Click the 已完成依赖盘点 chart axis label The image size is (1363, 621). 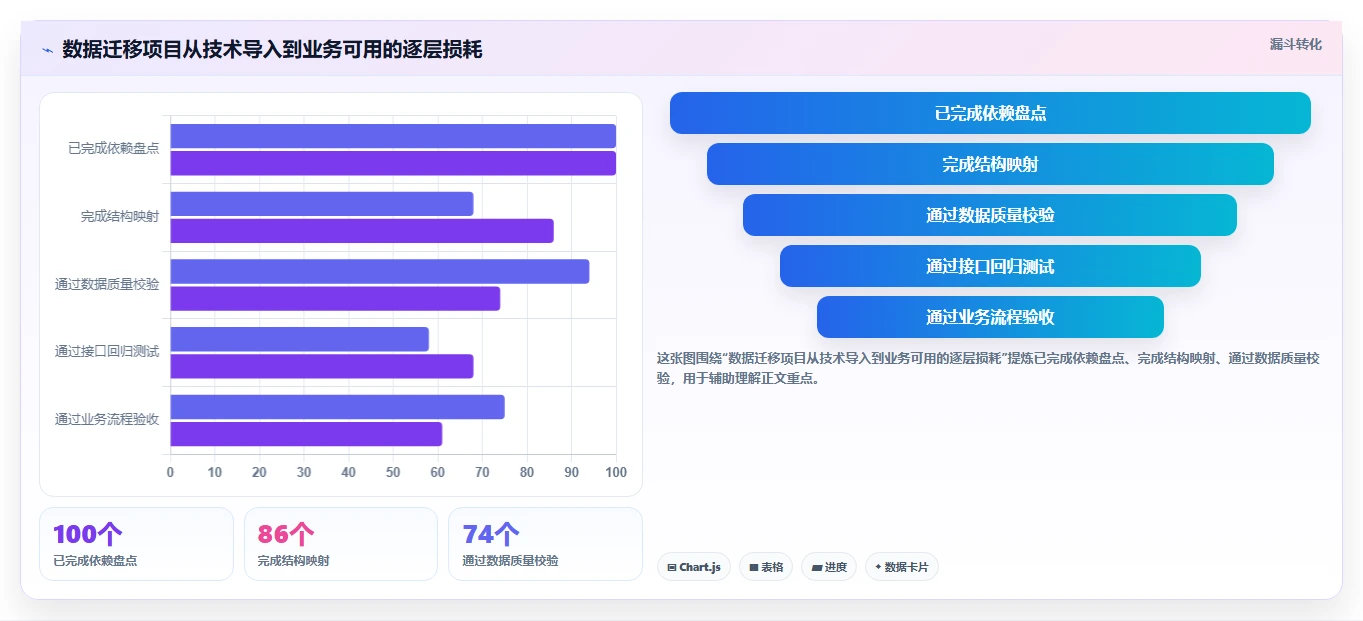click(x=113, y=148)
